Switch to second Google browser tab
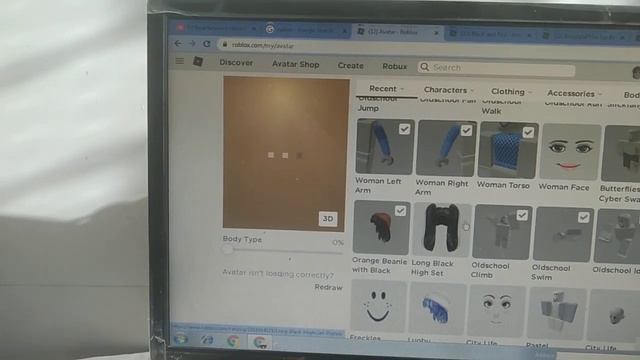This screenshot has width=640, height=360. click(305, 30)
